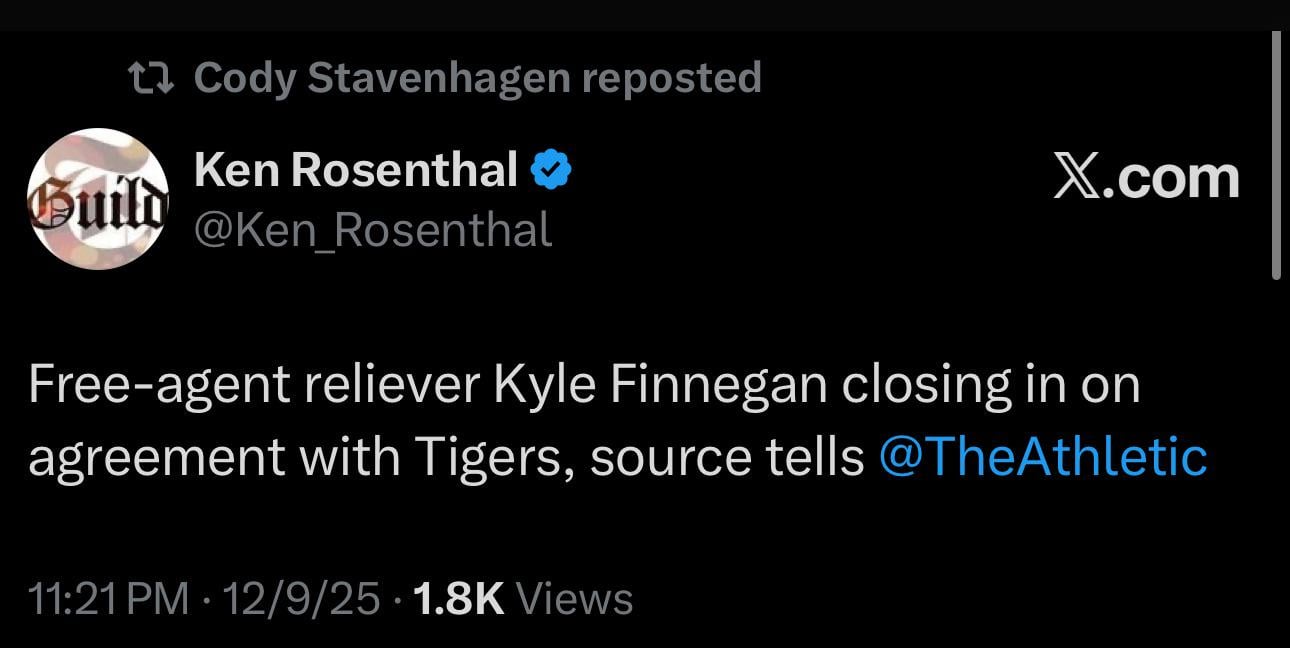Click Ken Rosenthal's blue verified badge
This screenshot has height=648, width=1290.
point(550,168)
